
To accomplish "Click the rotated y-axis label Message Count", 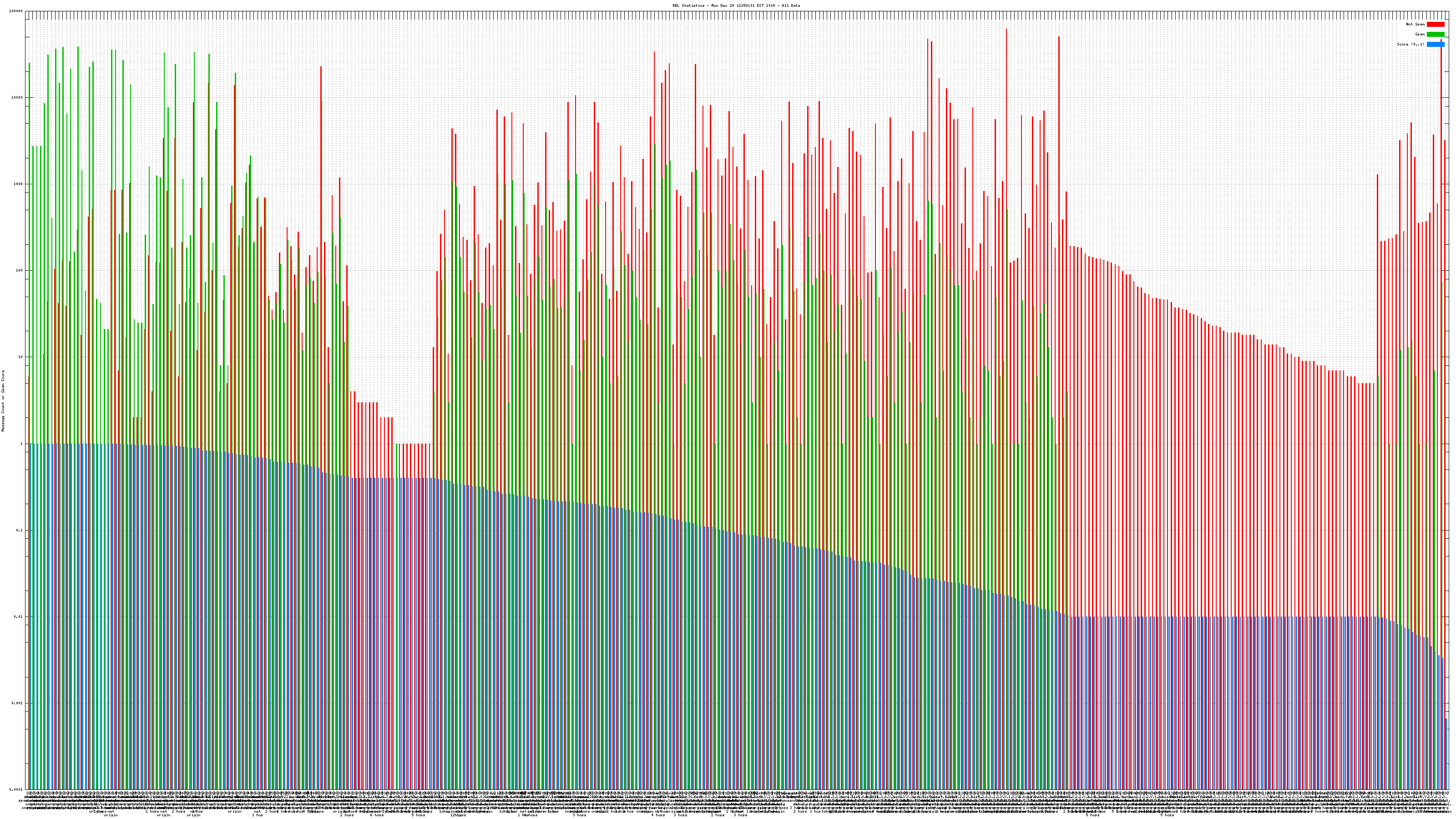I will pyautogui.click(x=3, y=401).
